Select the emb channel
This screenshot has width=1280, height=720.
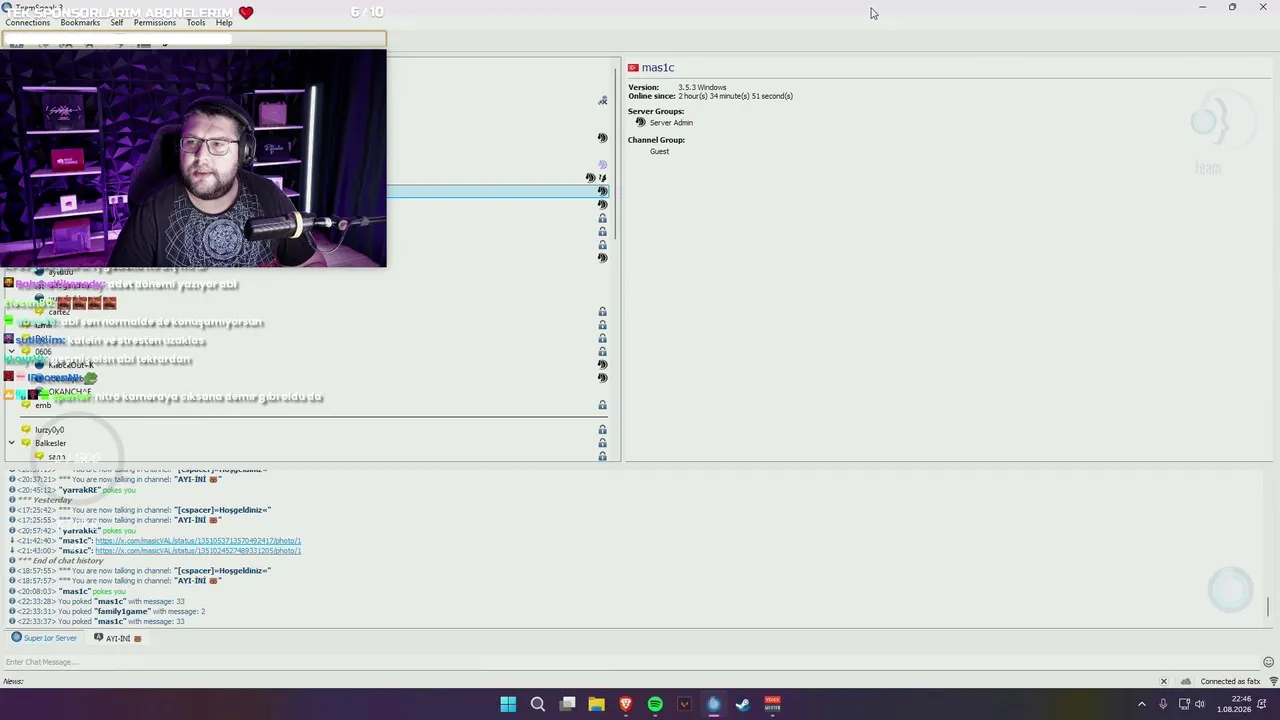[x=43, y=405]
